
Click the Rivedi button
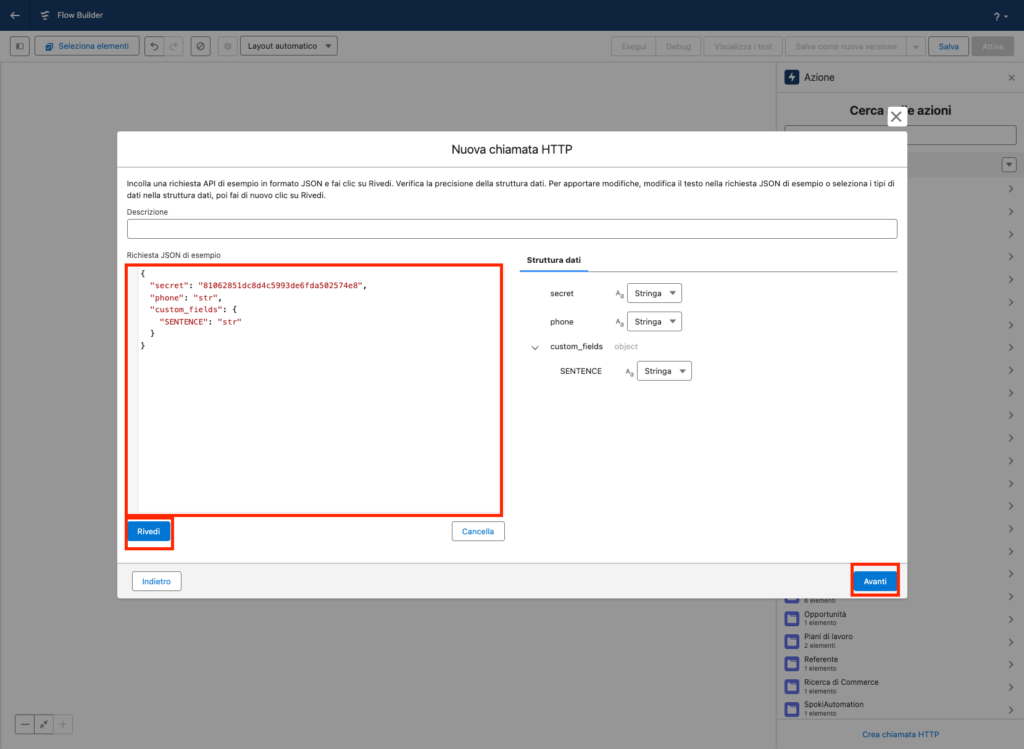149,531
